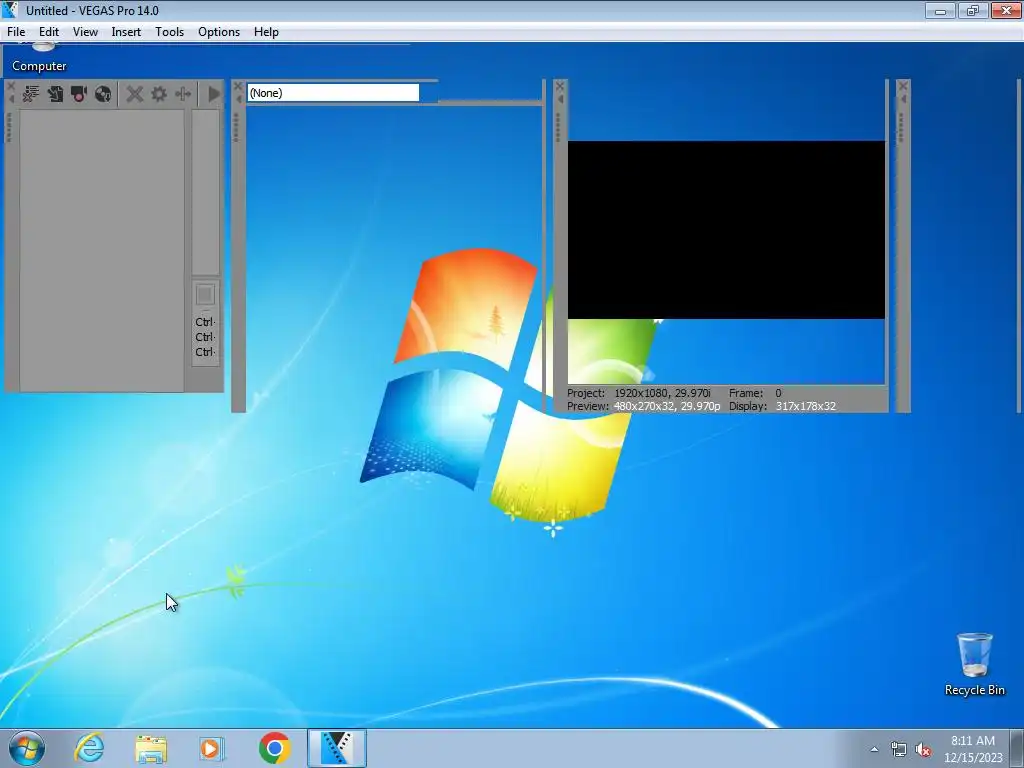
Task: Open the Tools menu
Action: click(x=169, y=31)
